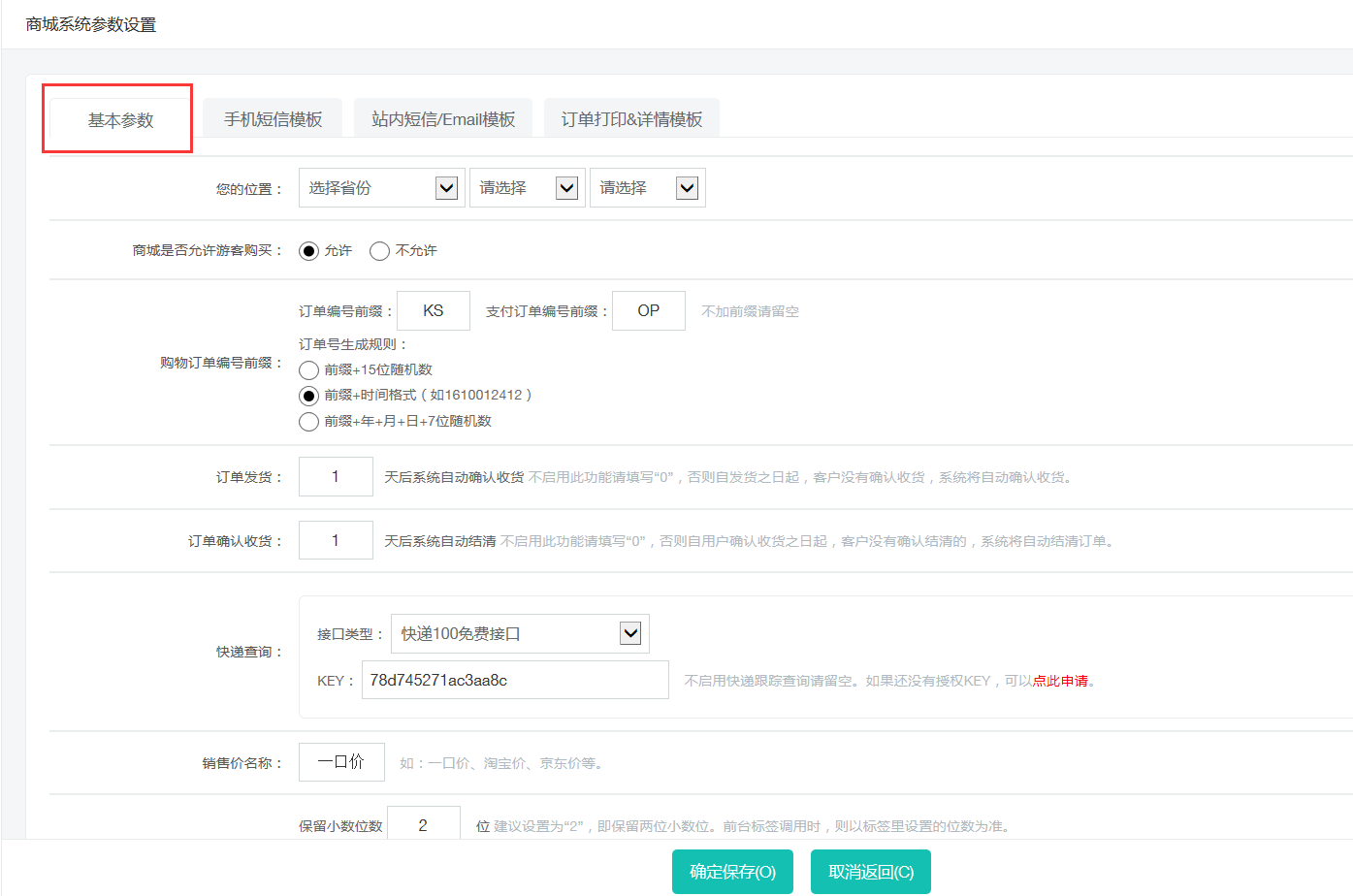The height and width of the screenshot is (896, 1353).
Task: Open the second 请选择 city dropdown
Action: click(x=528, y=188)
